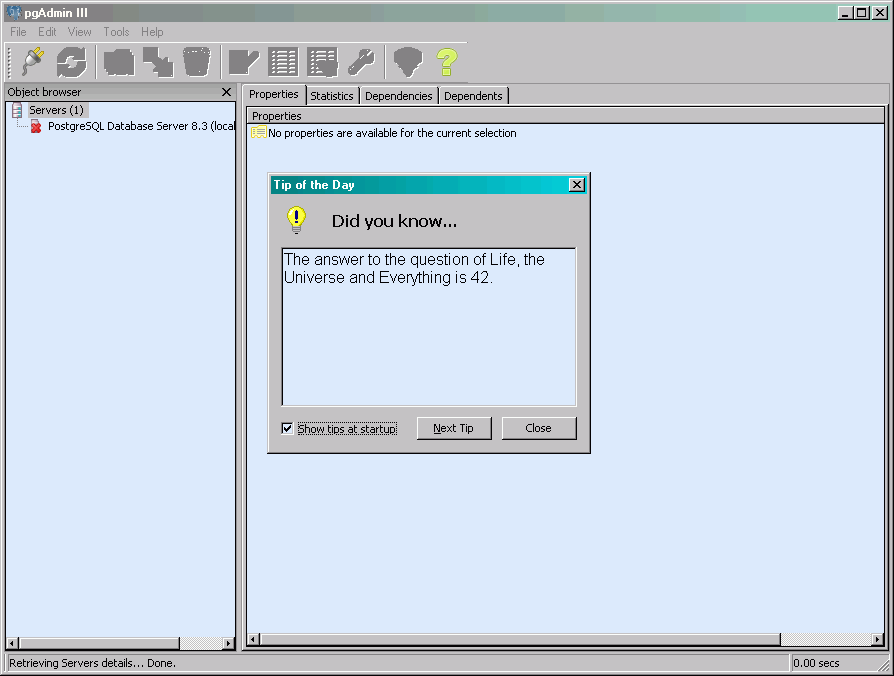Click the yellow question mark help icon
Image resolution: width=894 pixels, height=676 pixels.
(447, 62)
